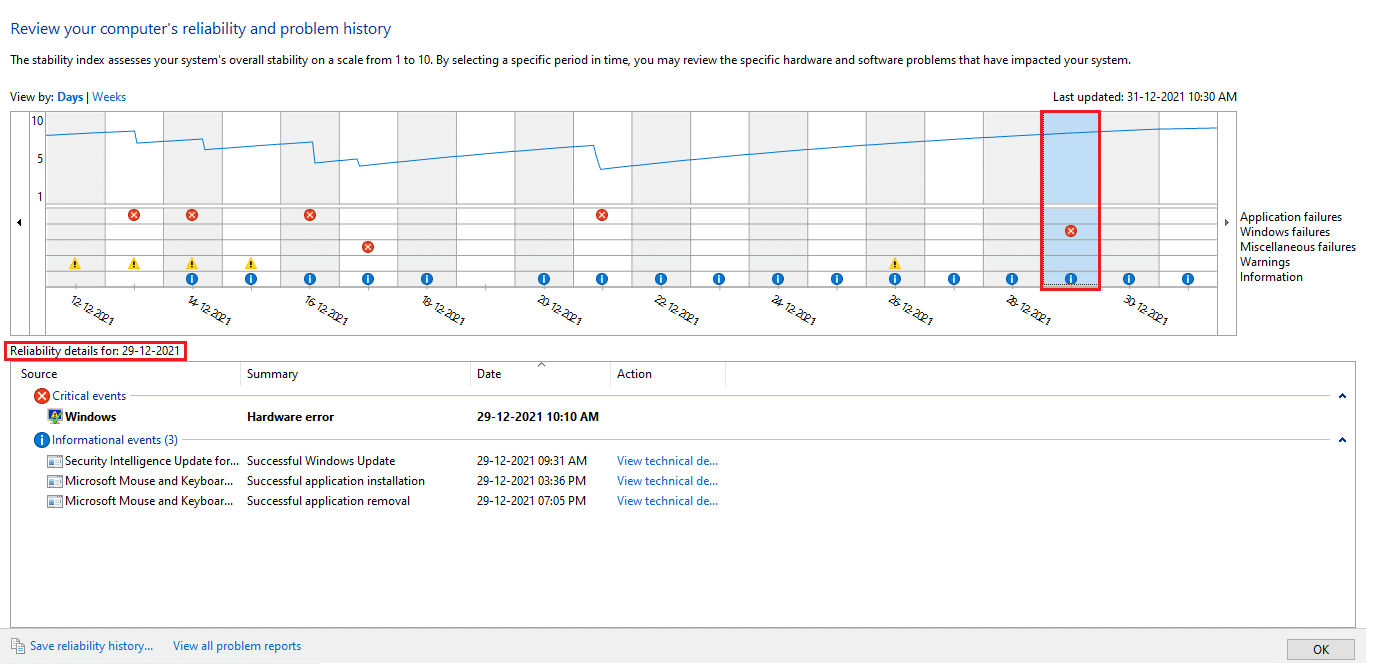Collapse the Informational events group
Viewport: 1378px width, 672px height.
click(x=1342, y=440)
